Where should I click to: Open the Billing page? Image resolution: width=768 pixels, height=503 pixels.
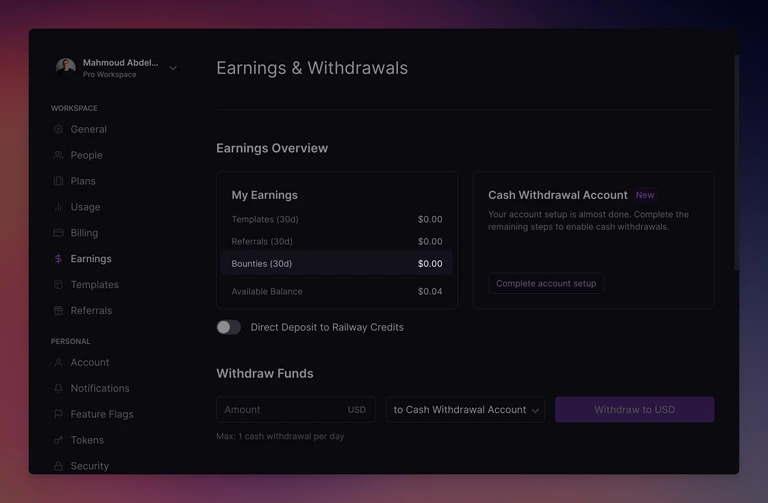coord(84,233)
